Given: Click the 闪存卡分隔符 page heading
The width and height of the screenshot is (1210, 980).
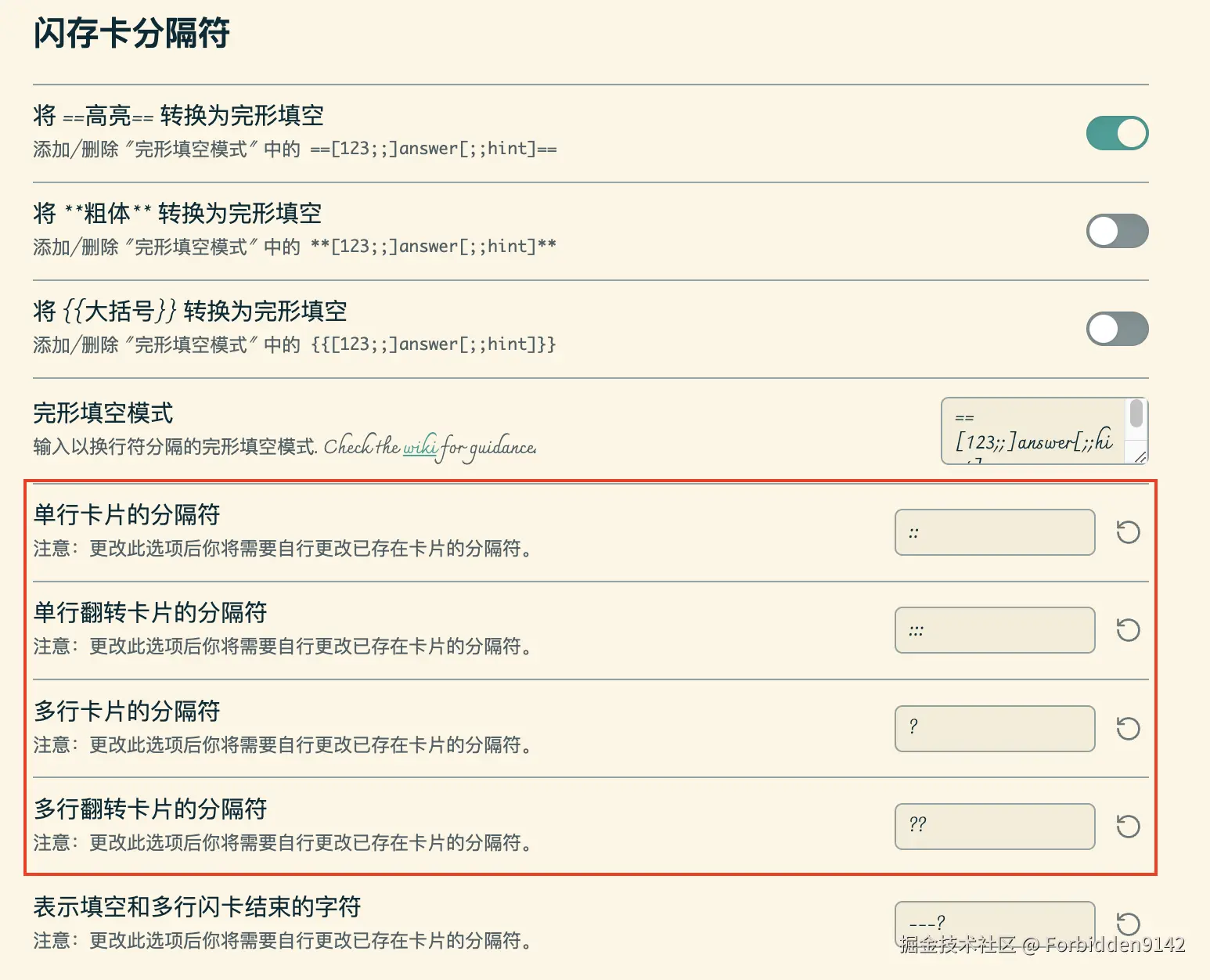Looking at the screenshot, I should [132, 34].
